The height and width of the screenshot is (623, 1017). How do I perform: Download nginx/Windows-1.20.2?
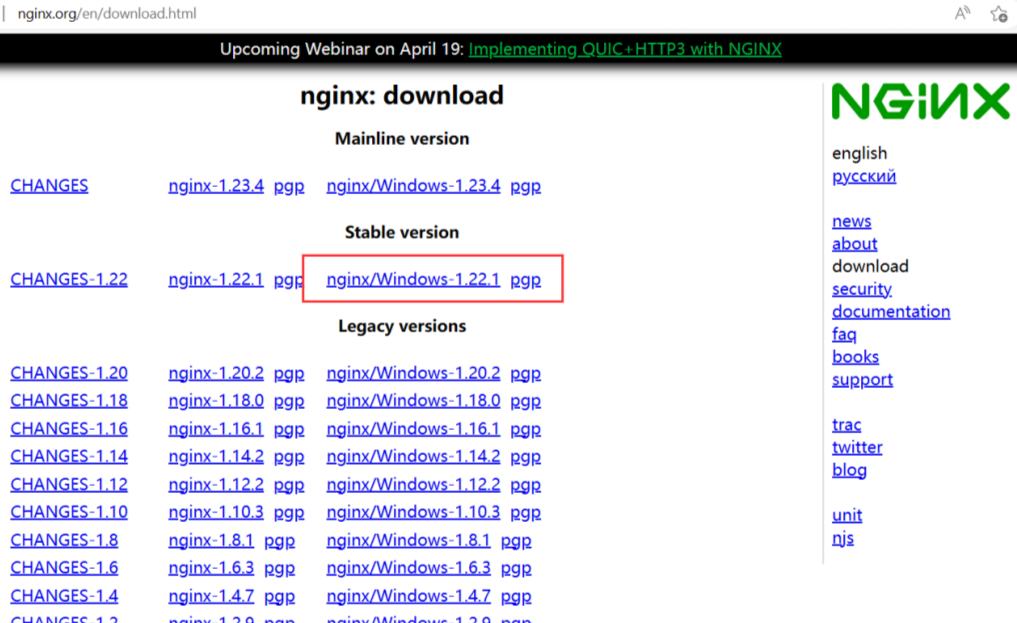pos(413,373)
